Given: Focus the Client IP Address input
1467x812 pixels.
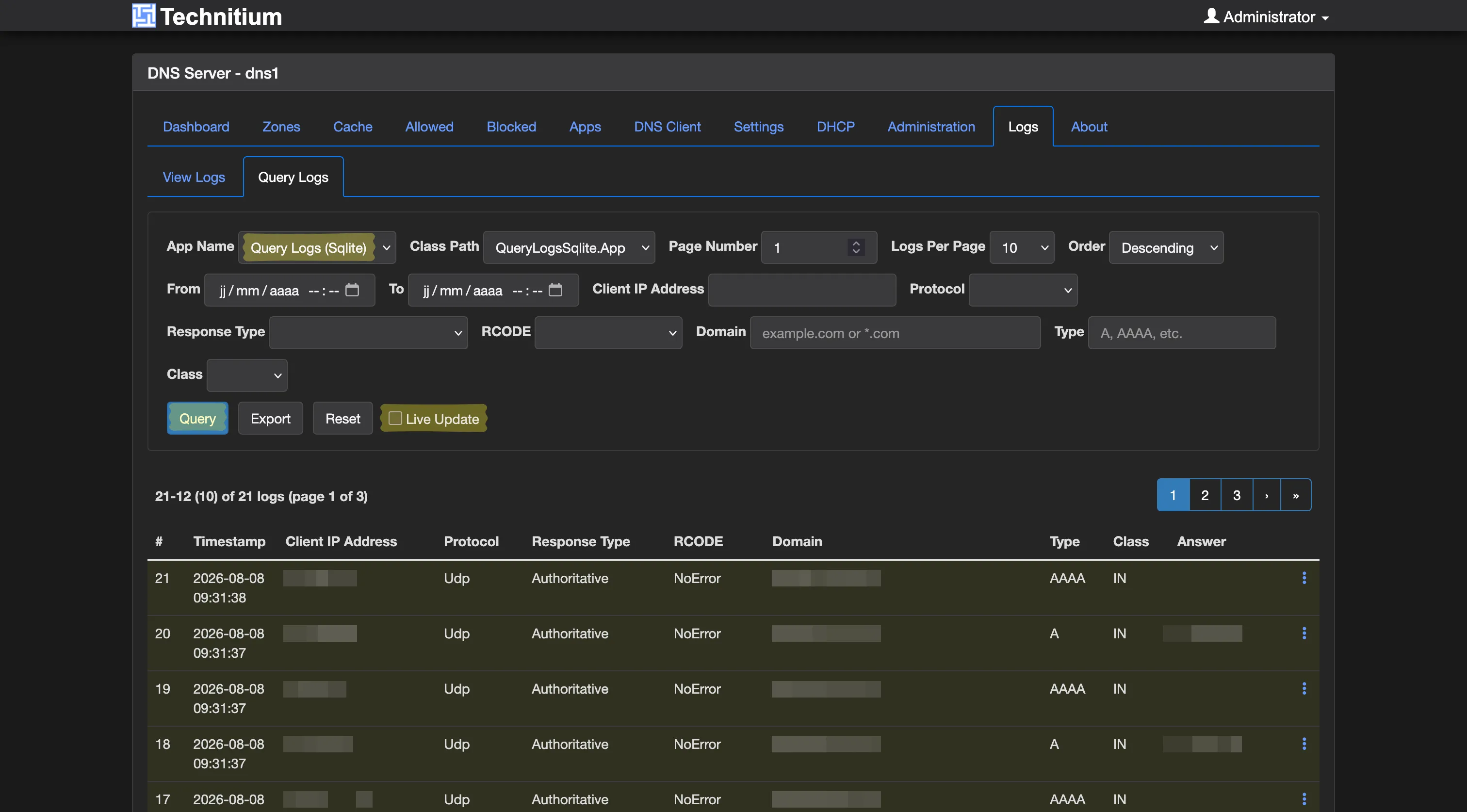Looking at the screenshot, I should (802, 290).
